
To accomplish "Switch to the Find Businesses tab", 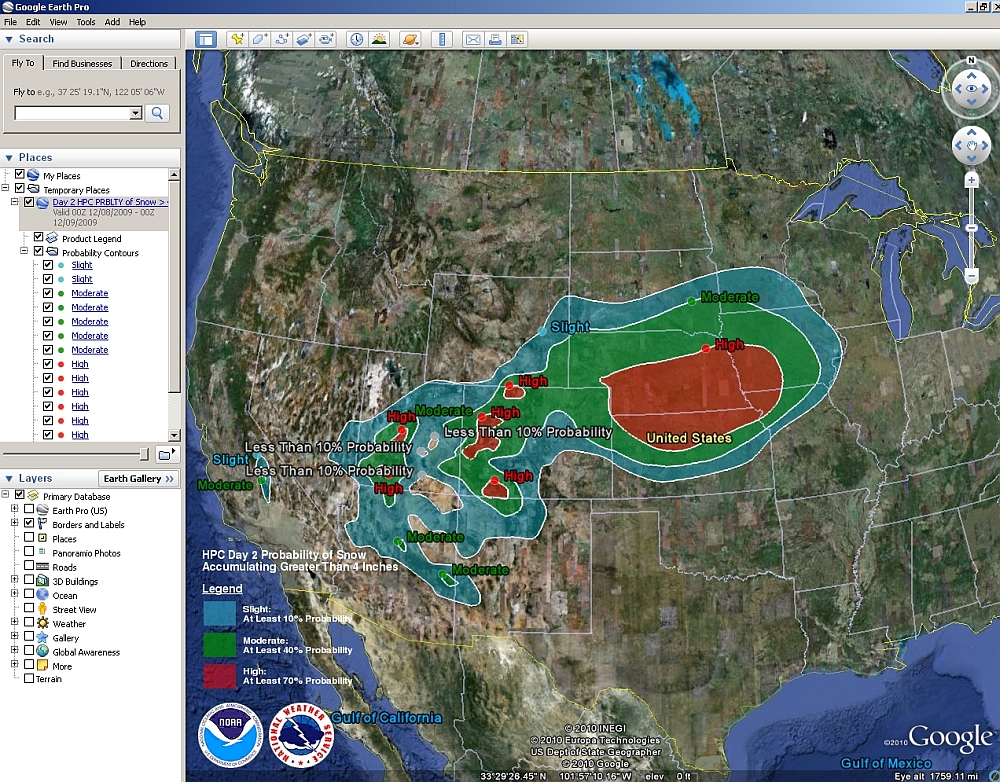I will pyautogui.click(x=82, y=64).
